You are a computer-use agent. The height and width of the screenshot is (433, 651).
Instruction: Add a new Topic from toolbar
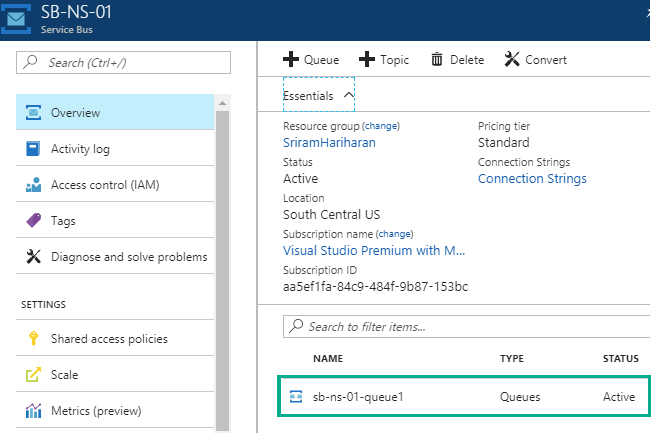384,60
